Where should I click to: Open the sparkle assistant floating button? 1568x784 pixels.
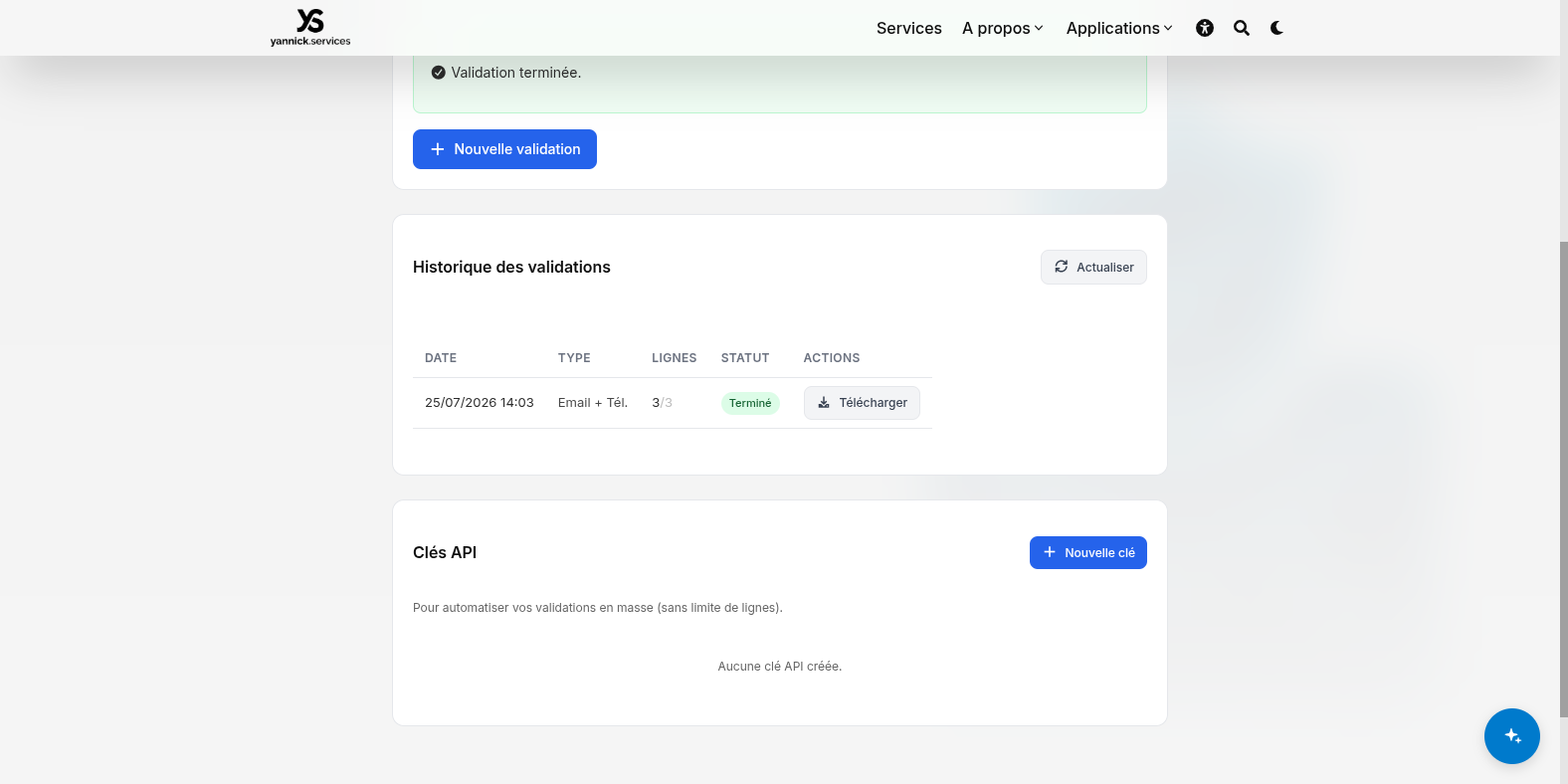(1512, 736)
